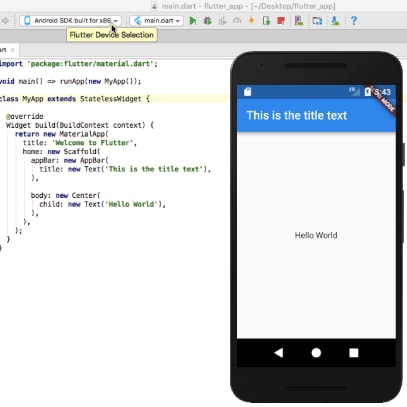Screen dimensions: 407x407
Task: Click the 'StatelessWidget' class name in code
Action: (x=111, y=99)
